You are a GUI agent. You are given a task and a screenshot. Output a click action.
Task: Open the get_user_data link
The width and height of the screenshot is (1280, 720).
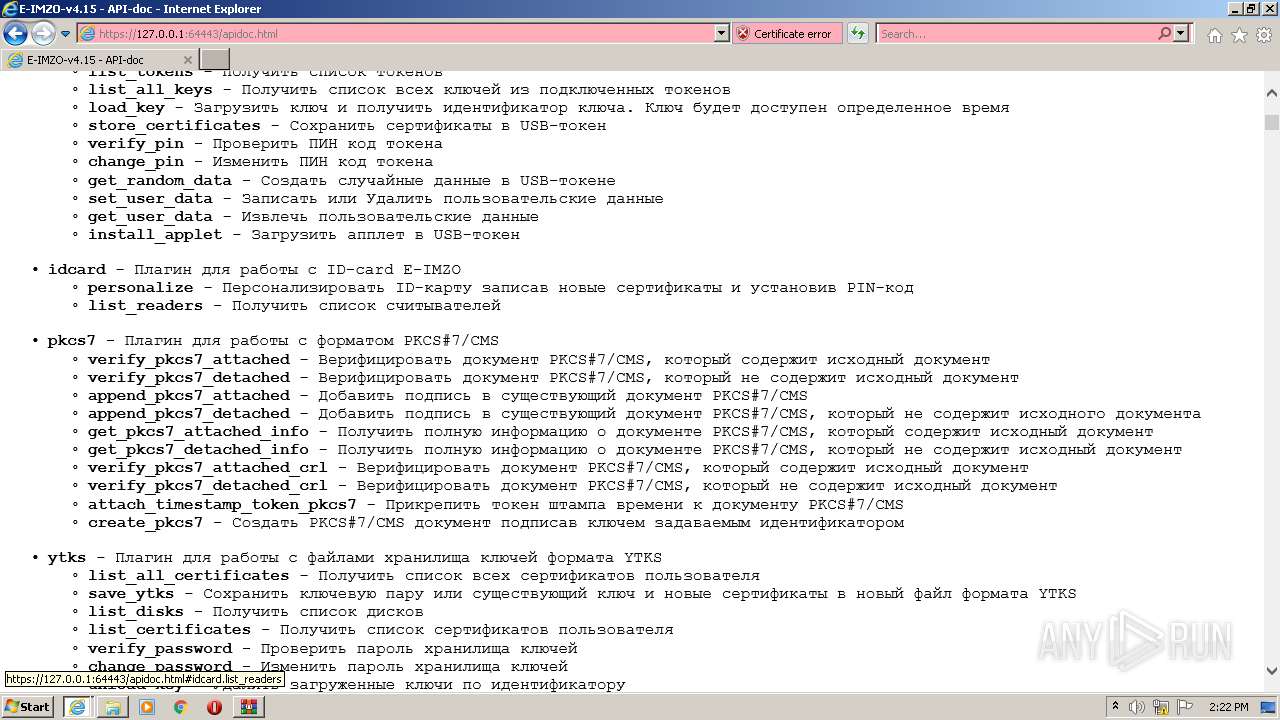point(150,217)
